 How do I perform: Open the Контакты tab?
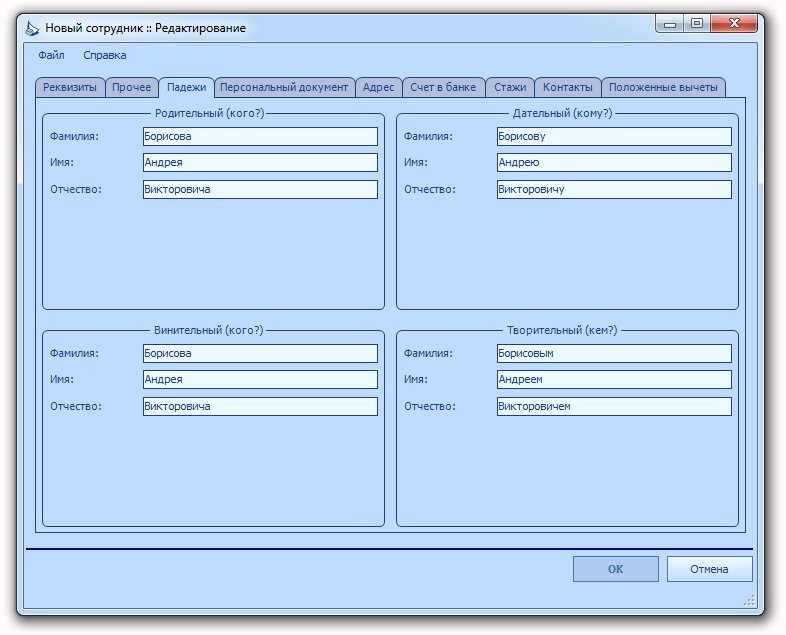point(567,87)
